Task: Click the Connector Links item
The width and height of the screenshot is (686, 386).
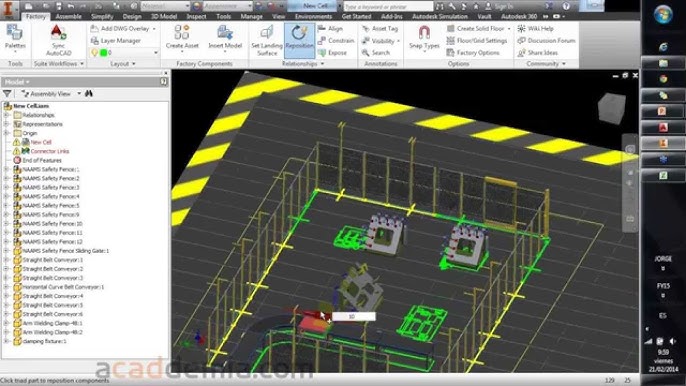Action: [x=49, y=151]
